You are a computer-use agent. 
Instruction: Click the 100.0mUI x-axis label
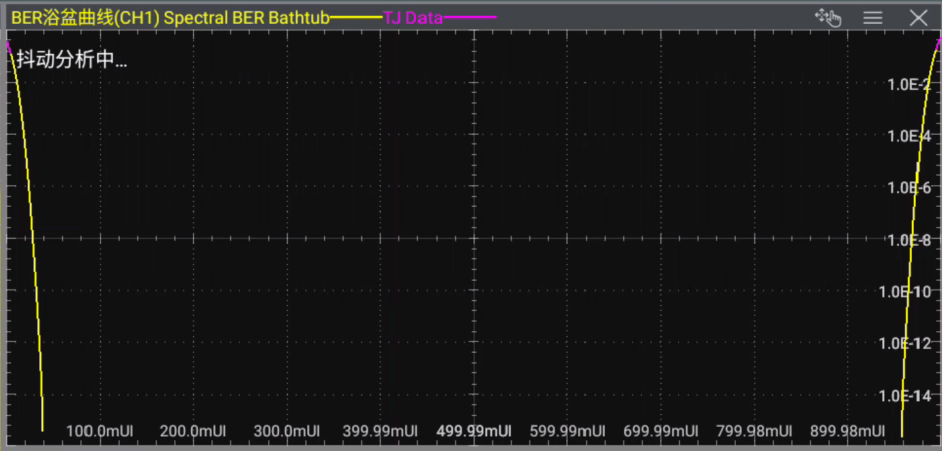click(x=99, y=431)
